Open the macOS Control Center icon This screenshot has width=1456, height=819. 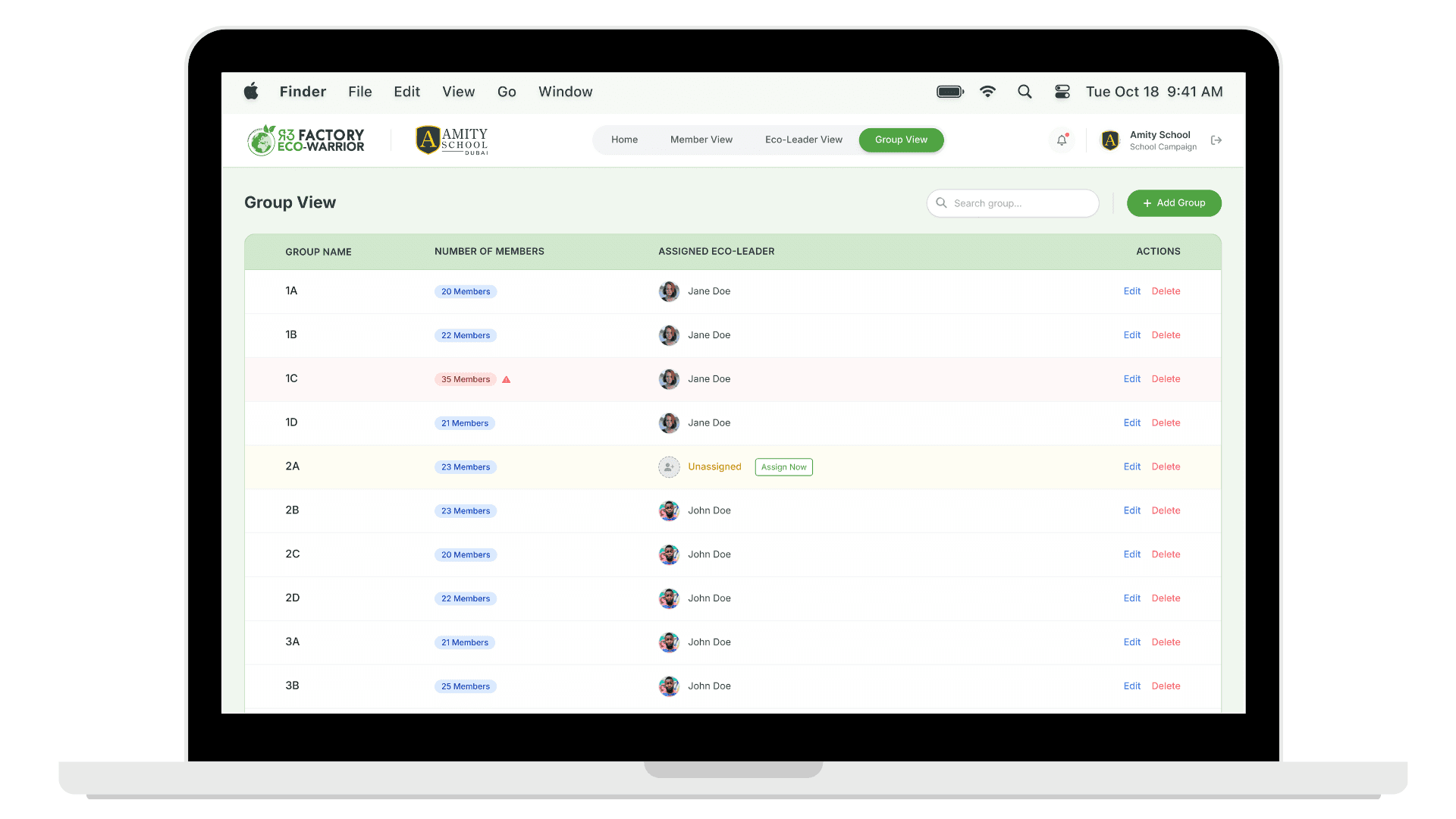point(1062,92)
